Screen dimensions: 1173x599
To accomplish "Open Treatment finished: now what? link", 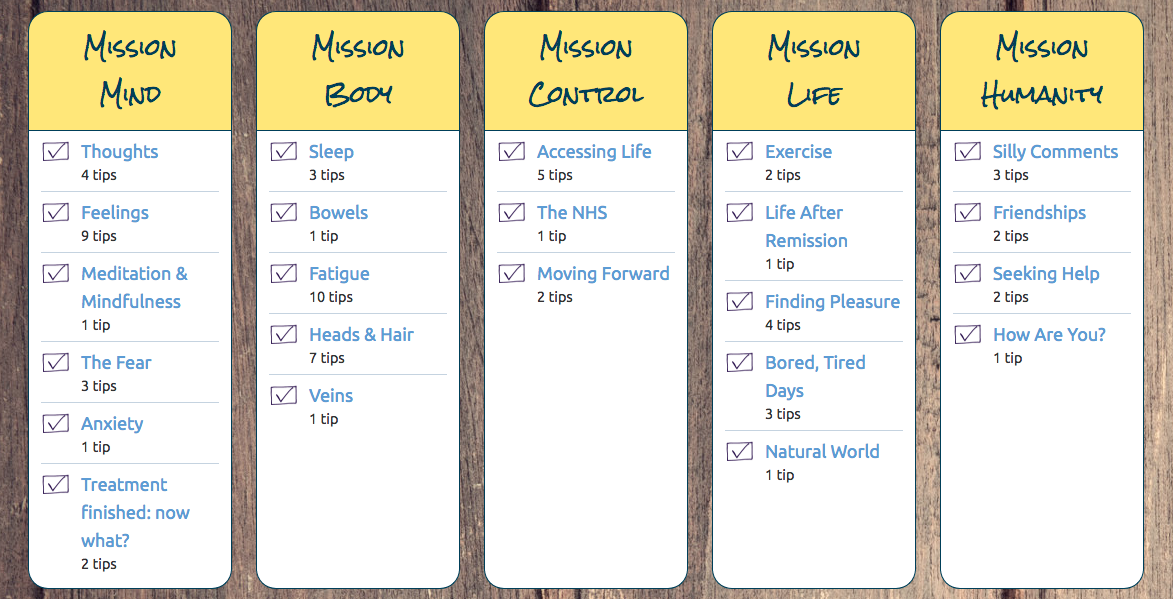I will 135,512.
